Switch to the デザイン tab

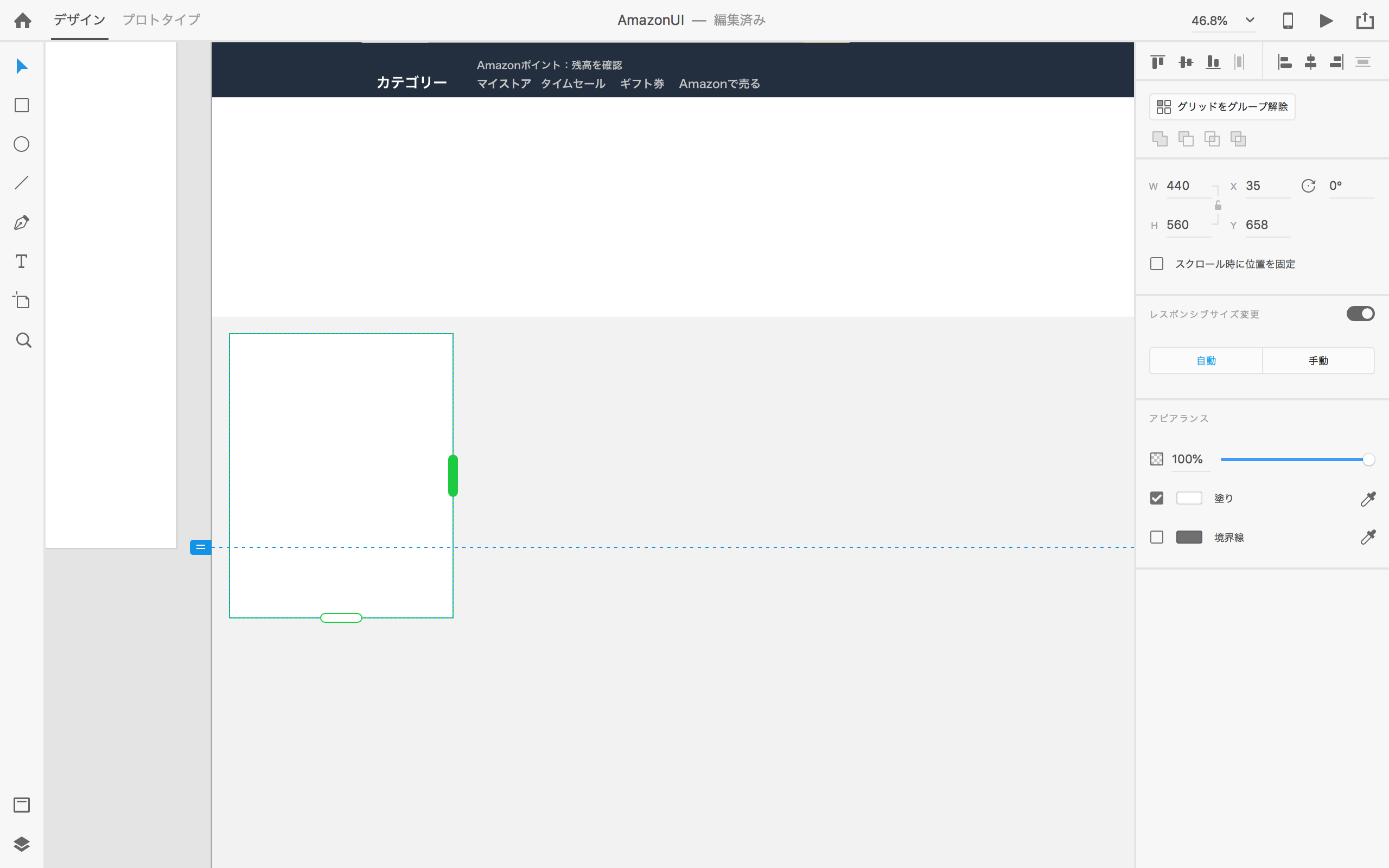(x=79, y=20)
